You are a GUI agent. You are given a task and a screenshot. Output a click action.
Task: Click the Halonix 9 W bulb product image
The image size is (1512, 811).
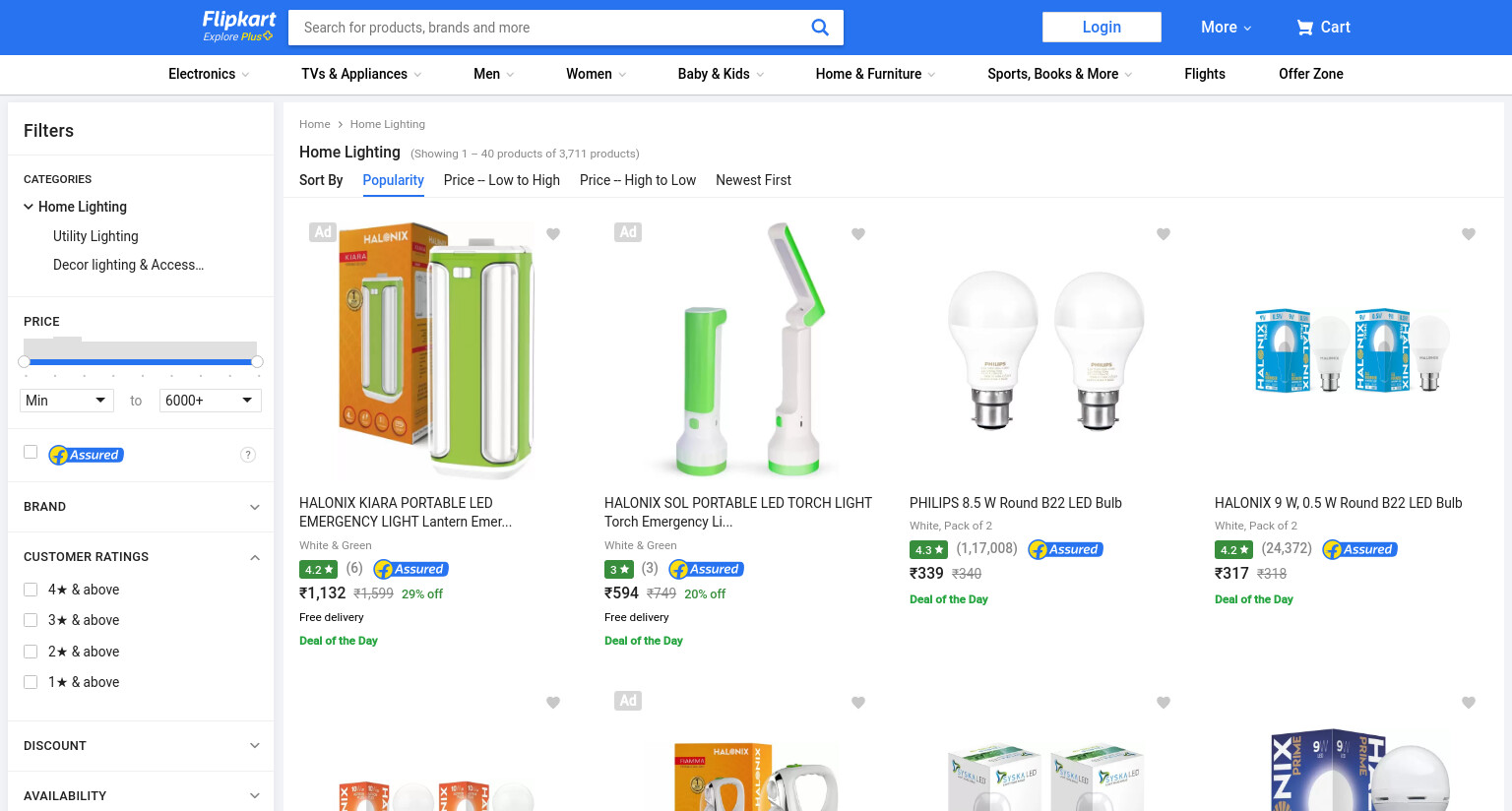1352,350
